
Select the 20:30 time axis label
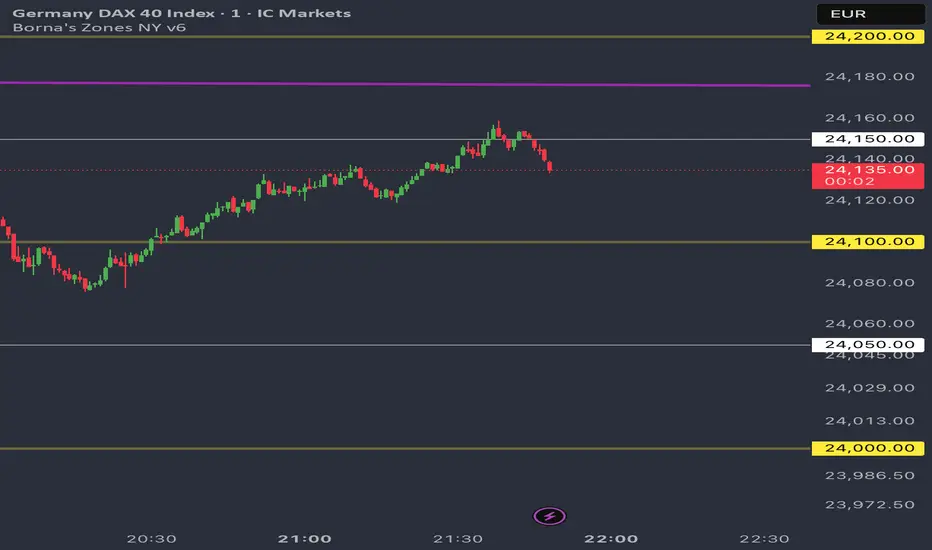coord(152,538)
